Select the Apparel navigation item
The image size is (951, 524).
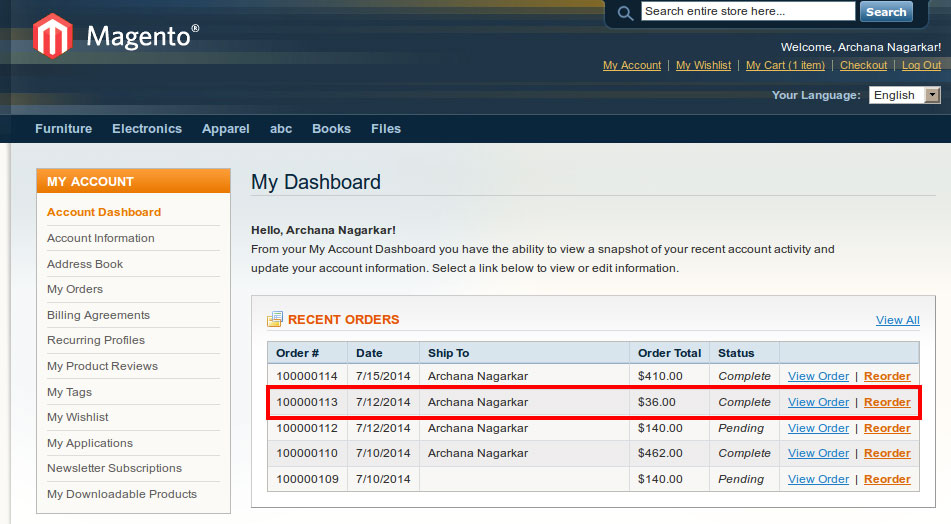(x=226, y=129)
